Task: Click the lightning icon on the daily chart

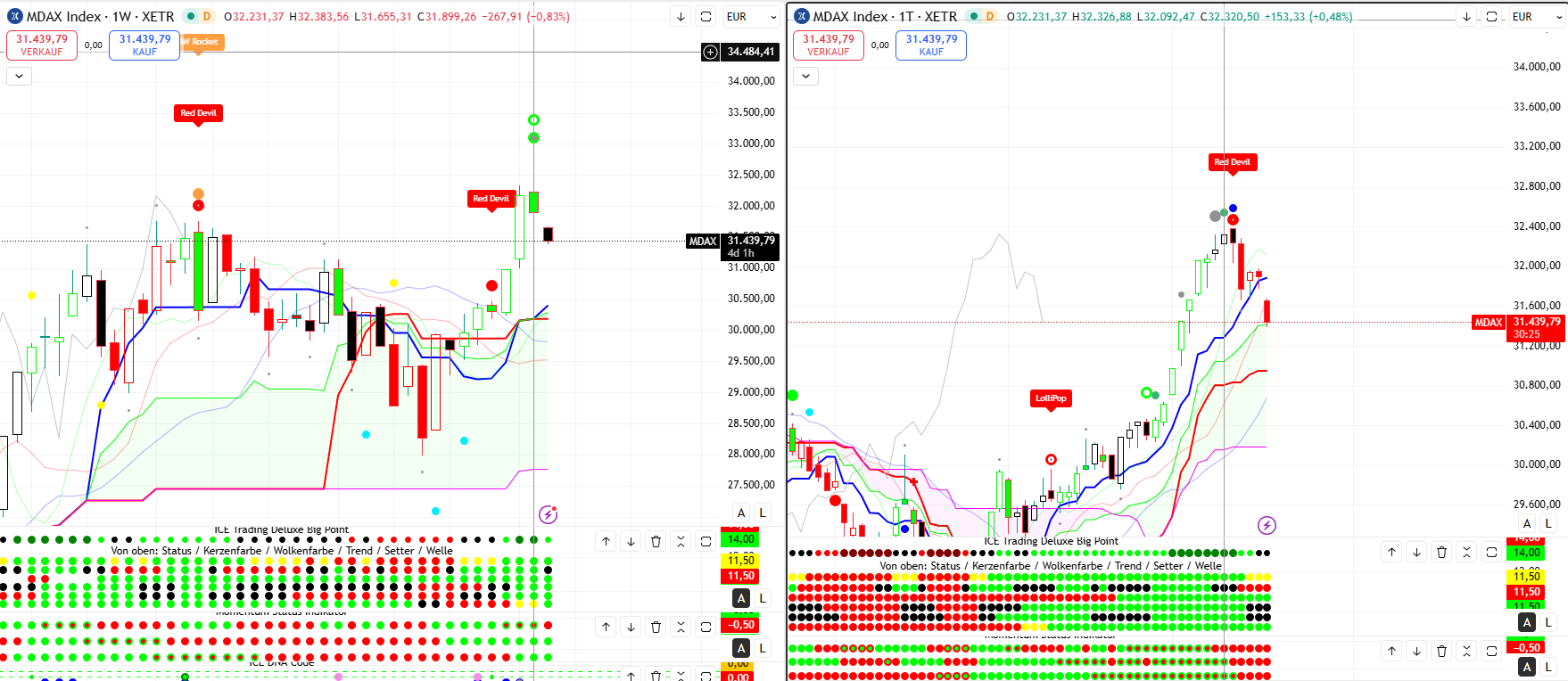Action: [1267, 525]
